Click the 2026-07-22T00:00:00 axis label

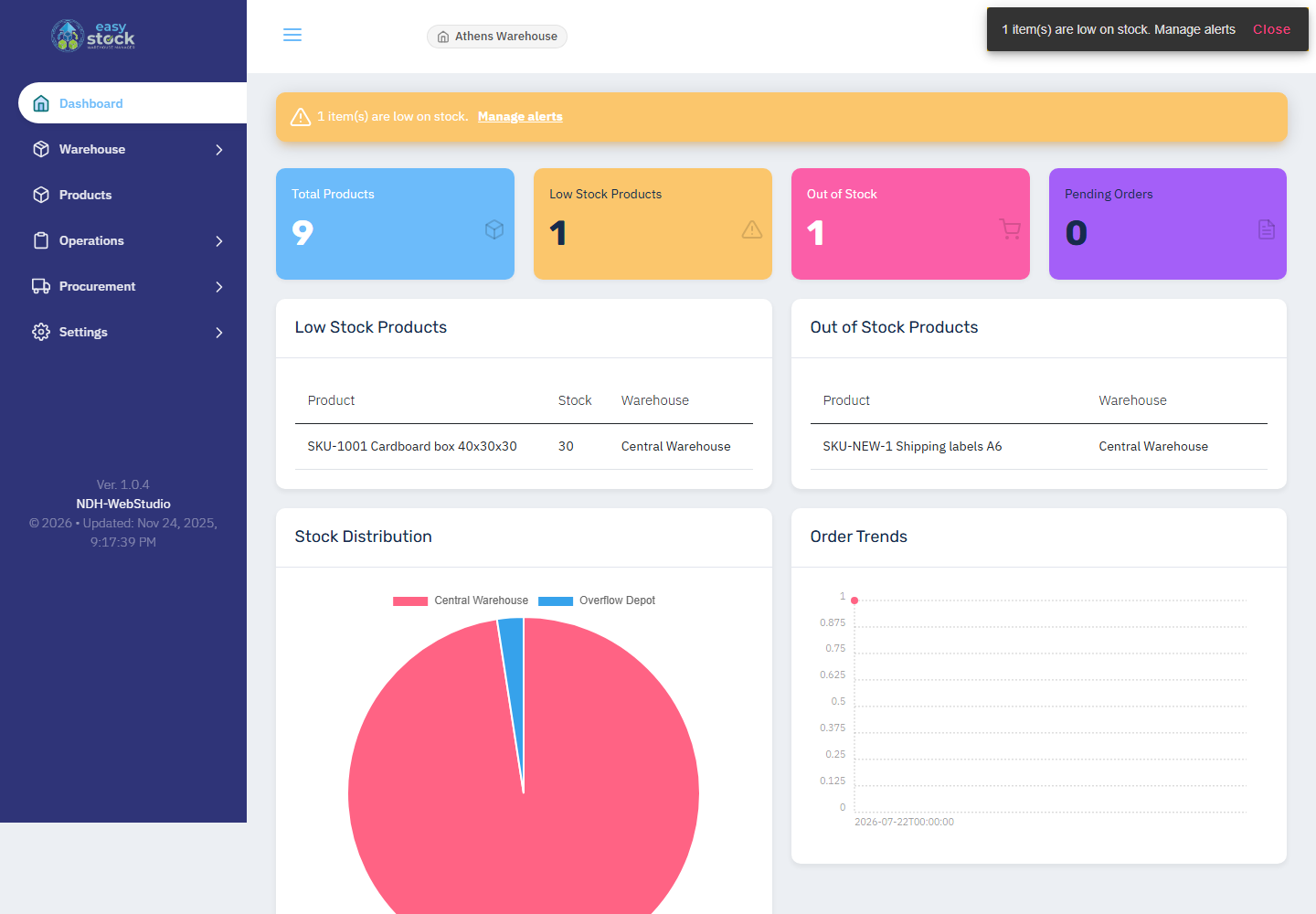coord(904,822)
